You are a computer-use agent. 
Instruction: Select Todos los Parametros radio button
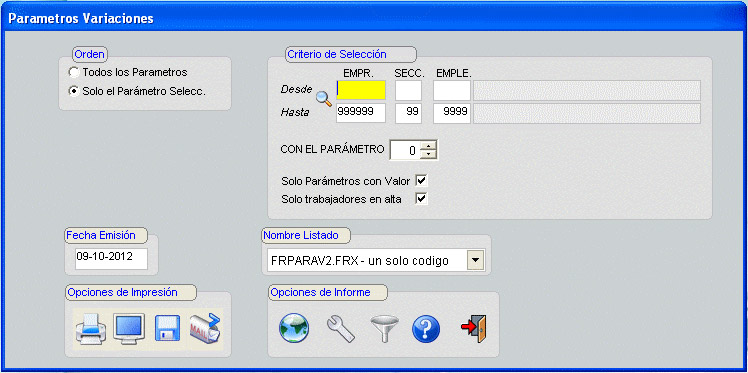tap(73, 73)
